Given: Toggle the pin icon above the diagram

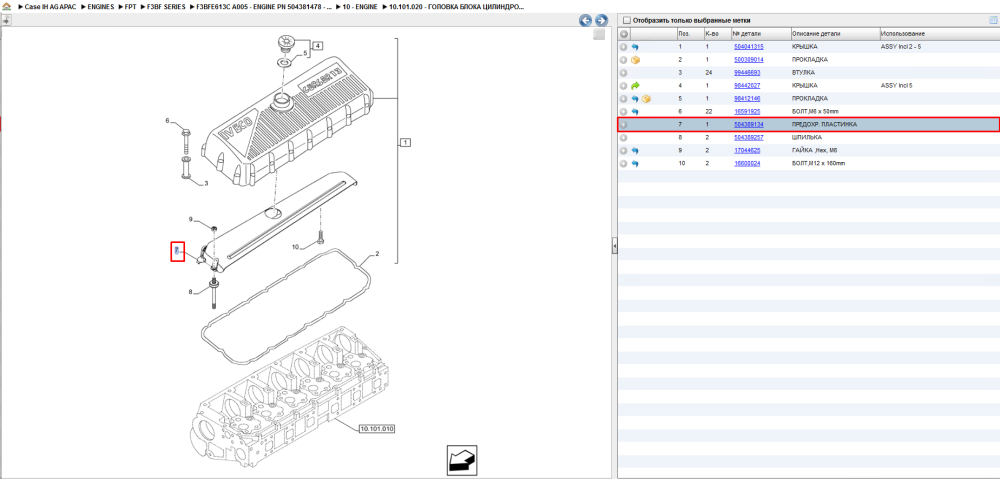Looking at the screenshot, I should pos(6,20).
